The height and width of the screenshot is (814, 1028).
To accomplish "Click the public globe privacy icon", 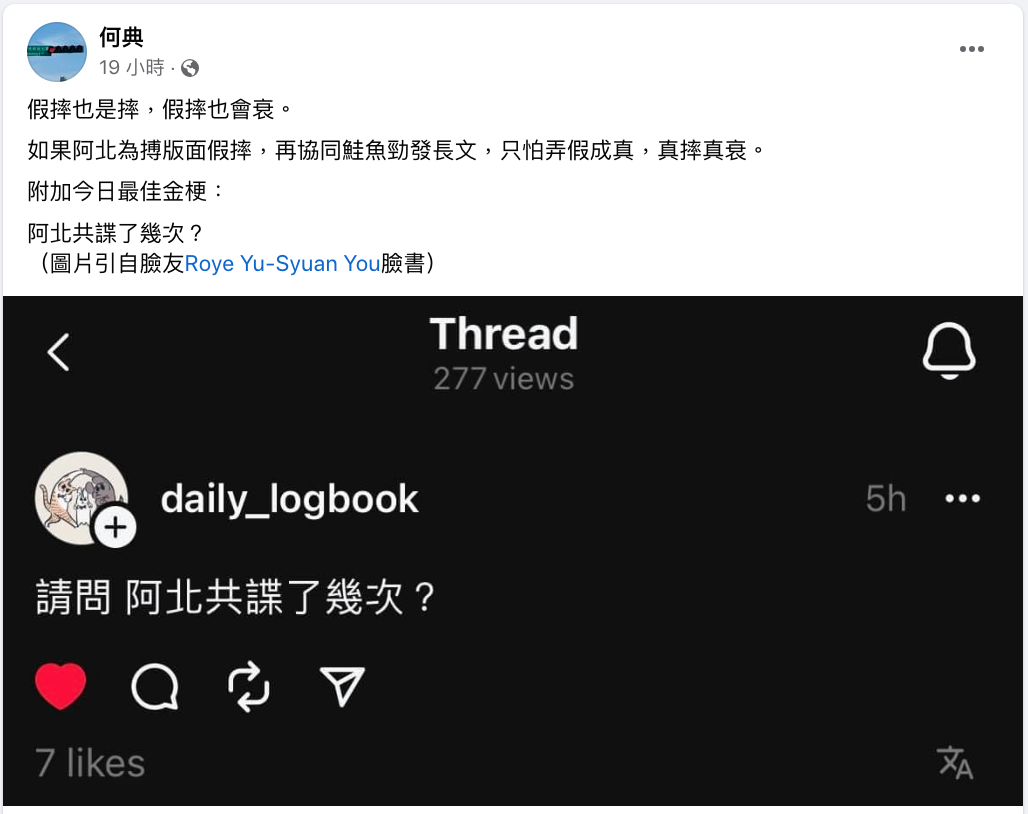I will 190,68.
